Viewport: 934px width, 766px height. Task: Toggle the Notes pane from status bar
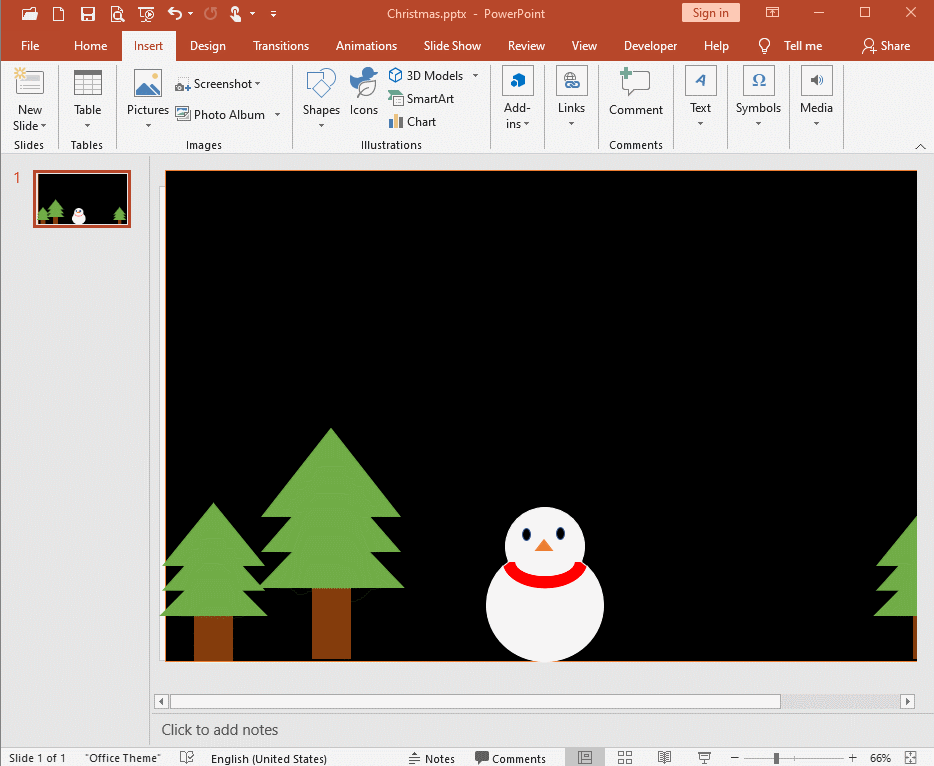tap(432, 758)
